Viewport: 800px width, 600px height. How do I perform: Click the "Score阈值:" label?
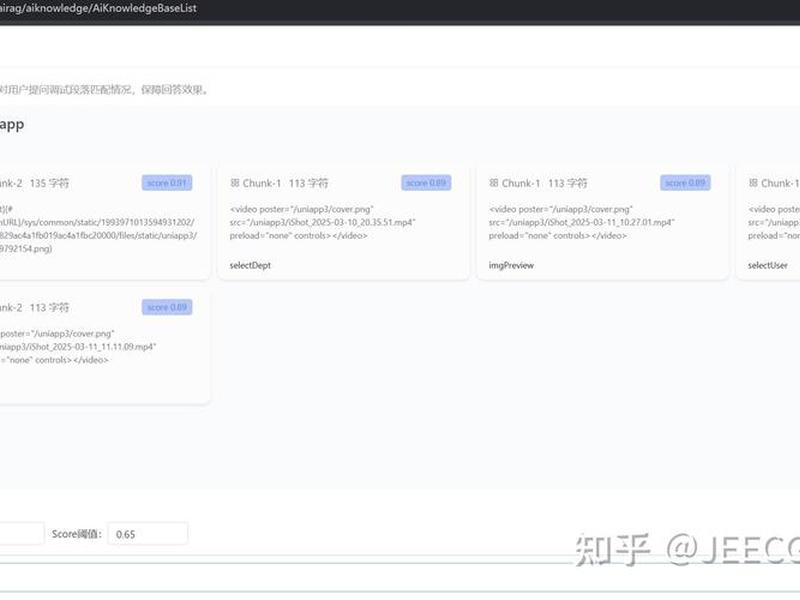tap(77, 534)
